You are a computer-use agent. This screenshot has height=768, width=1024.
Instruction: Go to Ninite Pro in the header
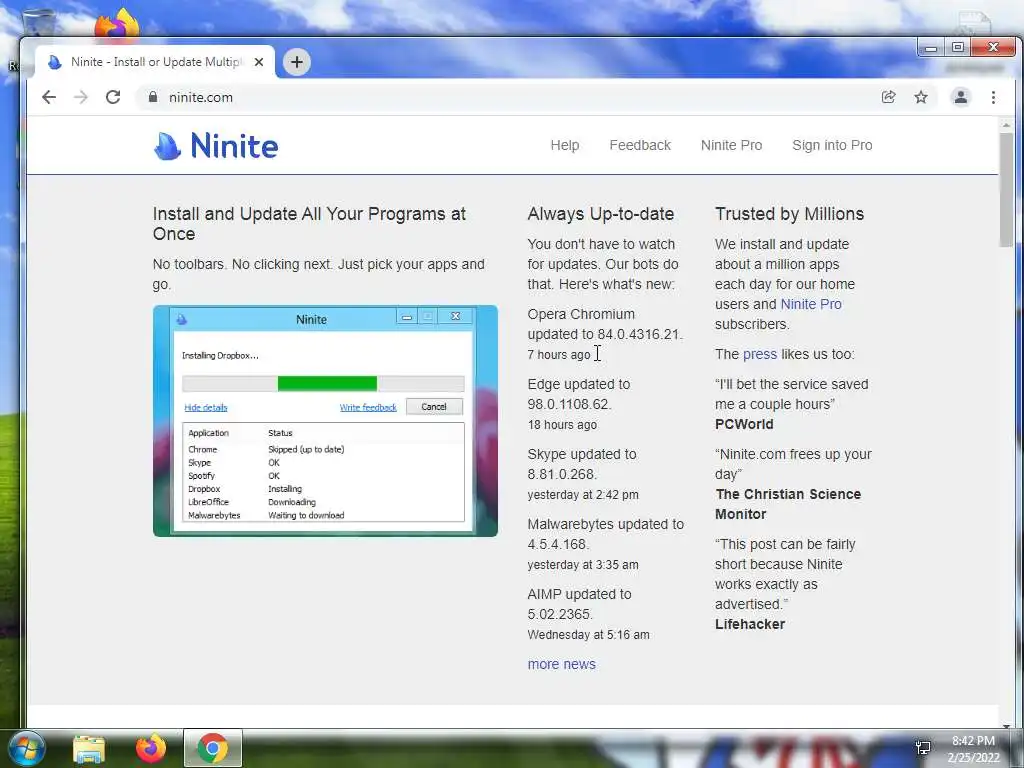[731, 145]
